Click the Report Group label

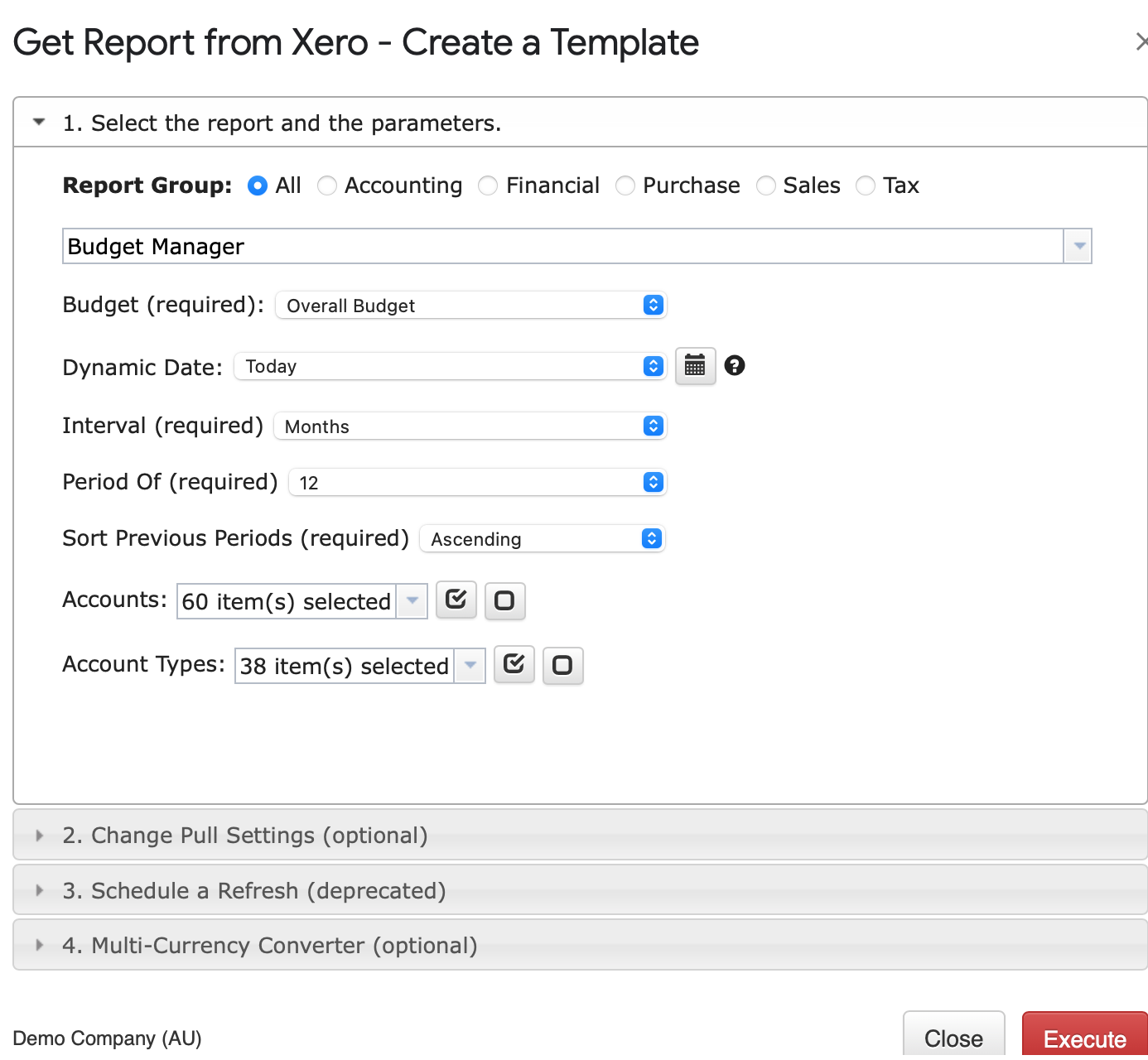147,185
